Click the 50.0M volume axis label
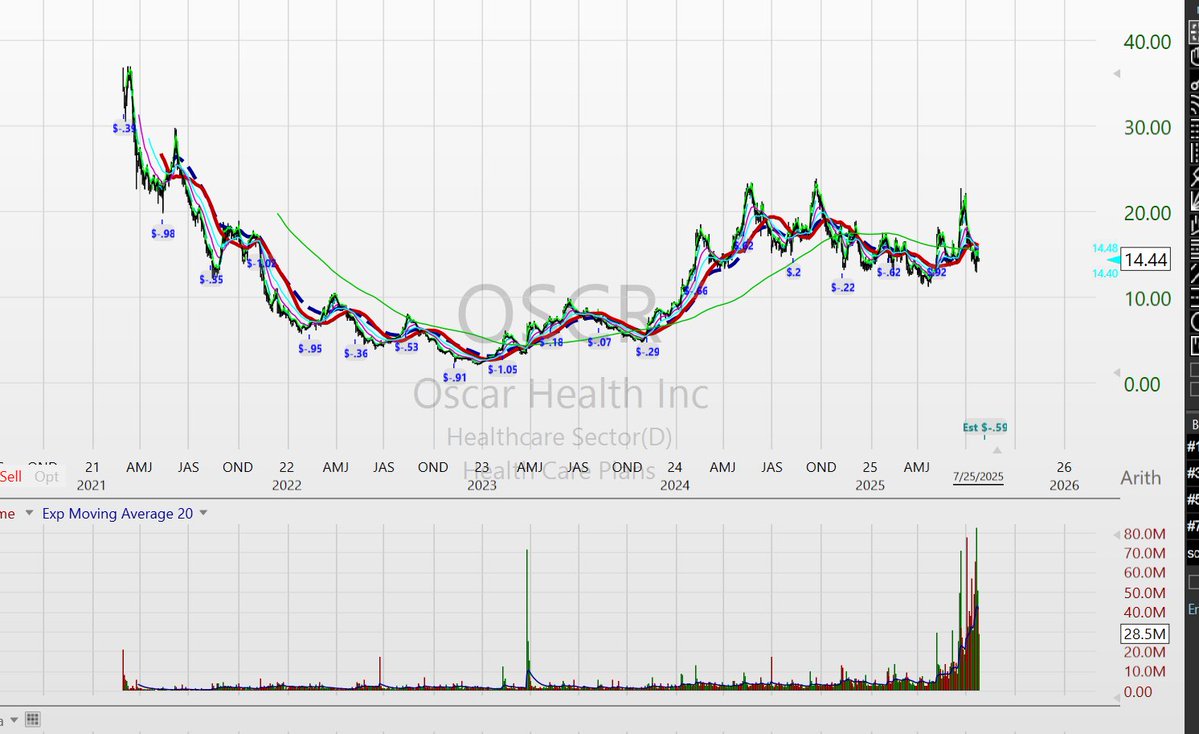 point(1145,593)
